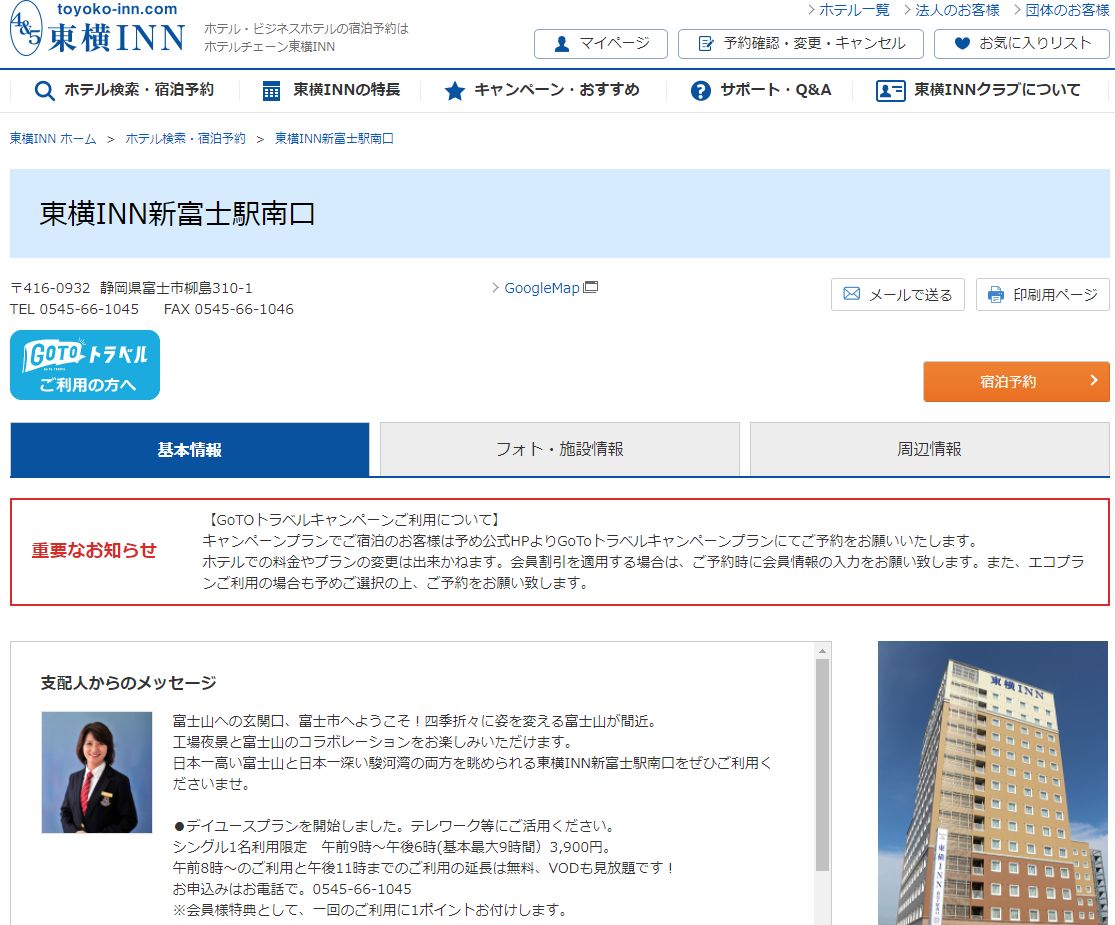This screenshot has width=1115, height=925.
Task: Open the GoToトラベル banner
Action: click(85, 365)
